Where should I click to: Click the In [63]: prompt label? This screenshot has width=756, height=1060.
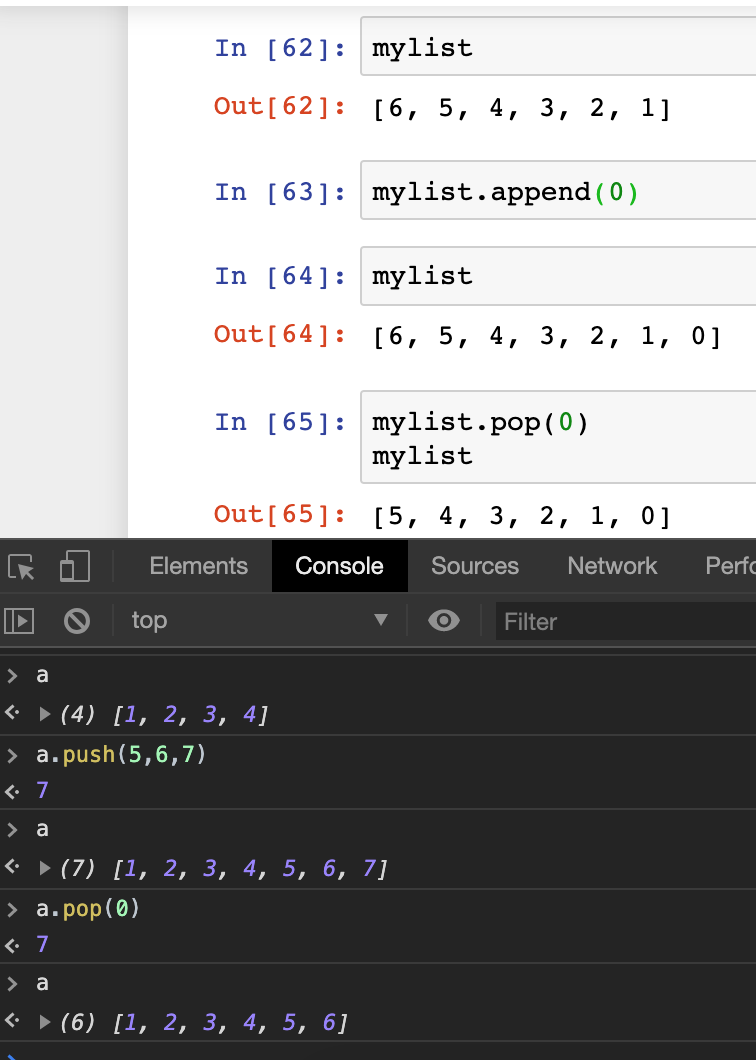(x=280, y=192)
